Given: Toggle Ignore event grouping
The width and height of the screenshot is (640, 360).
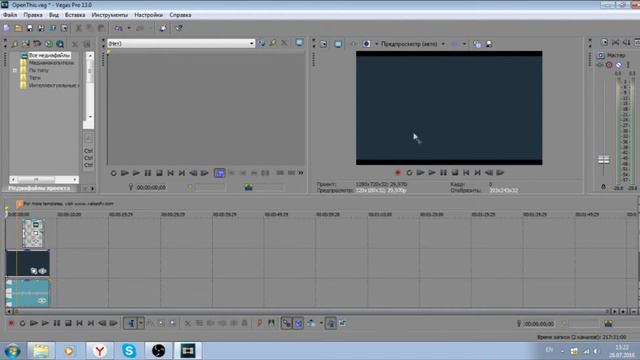Looking at the screenshot, I should coord(342,323).
